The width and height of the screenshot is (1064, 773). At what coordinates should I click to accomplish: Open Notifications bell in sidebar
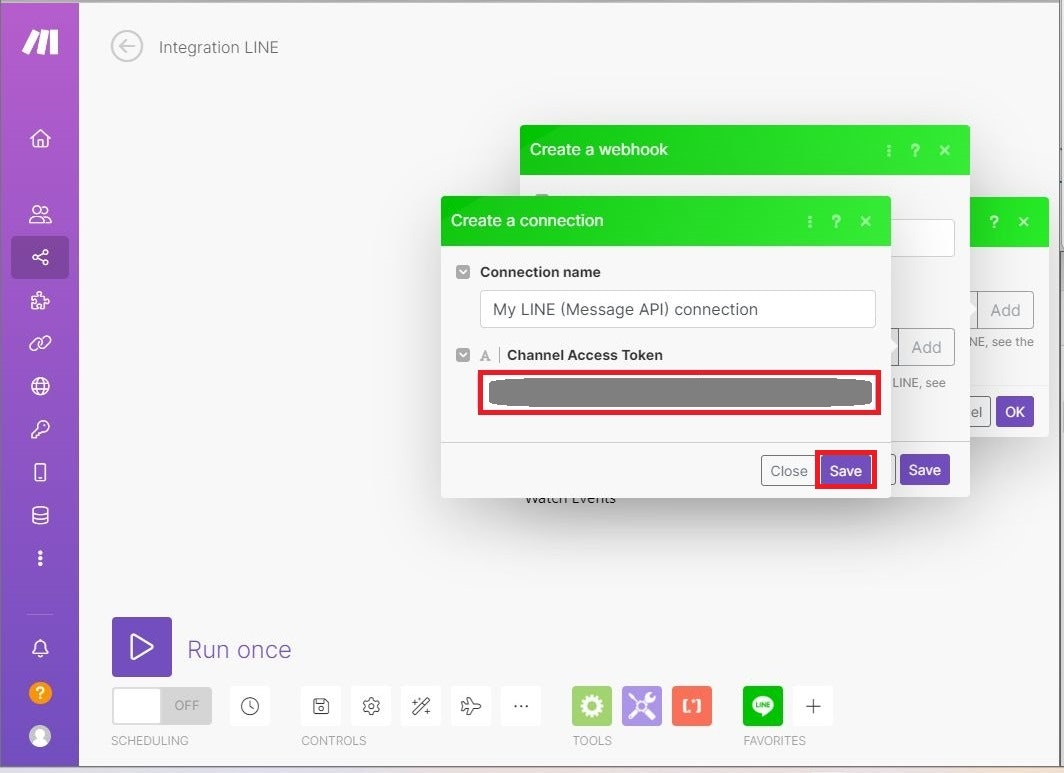[40, 648]
